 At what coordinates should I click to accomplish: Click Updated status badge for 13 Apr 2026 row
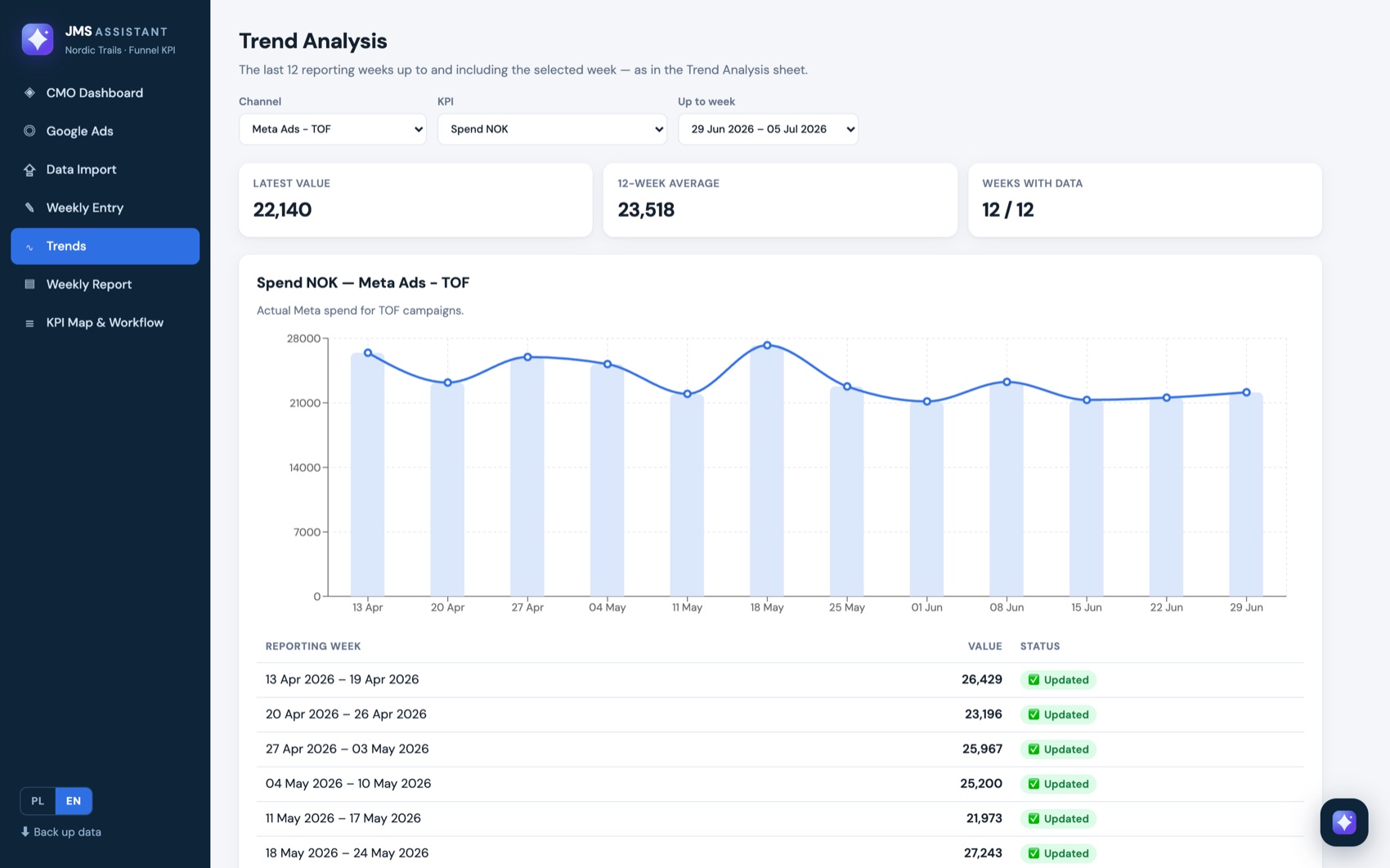pyautogui.click(x=1058, y=680)
